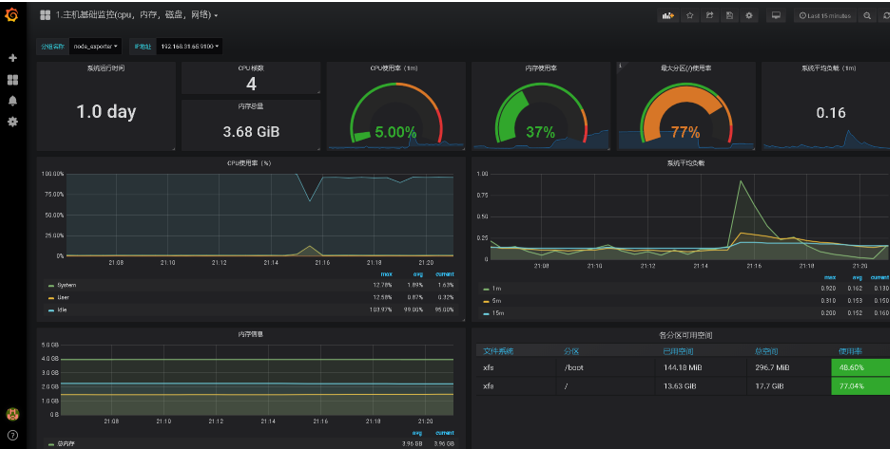This screenshot has width=890, height=459.
Task: Open the 内存信息 graph panel title
Action: coord(250,335)
